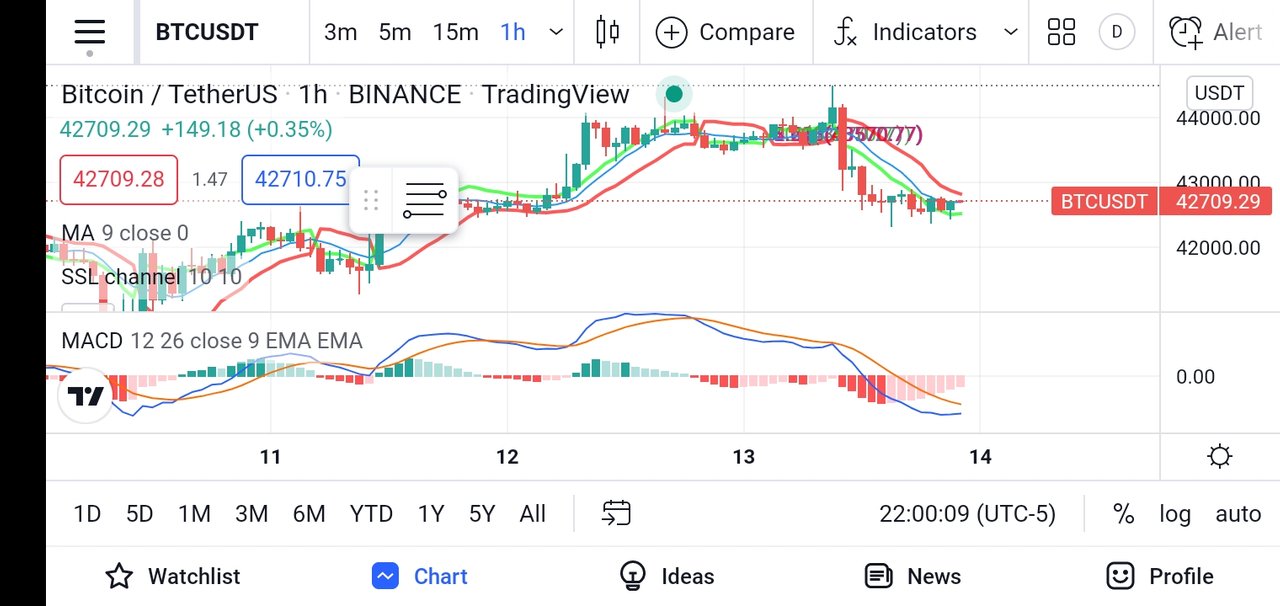
Task: Select the 15m timeframe
Action: pyautogui.click(x=456, y=32)
